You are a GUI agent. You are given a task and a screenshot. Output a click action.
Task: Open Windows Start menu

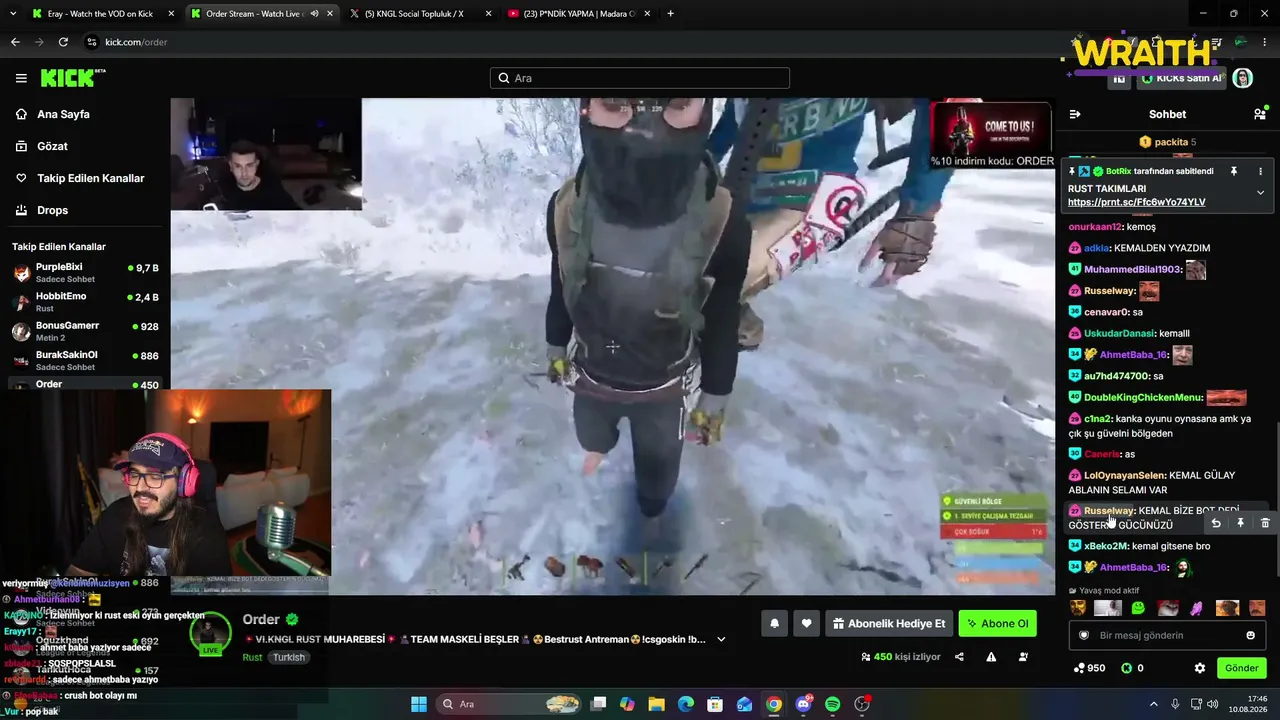[419, 704]
